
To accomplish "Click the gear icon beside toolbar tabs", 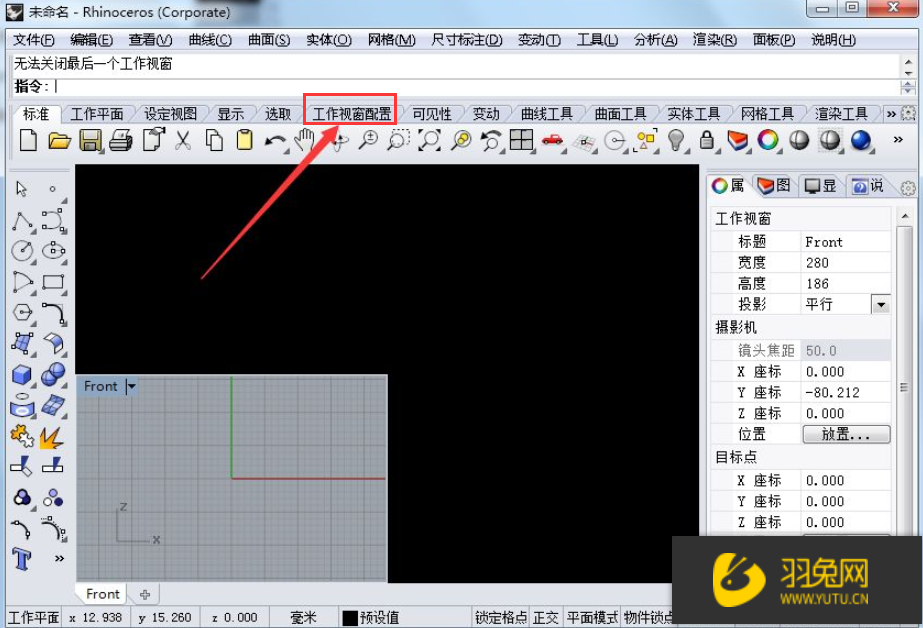I will click(x=908, y=113).
